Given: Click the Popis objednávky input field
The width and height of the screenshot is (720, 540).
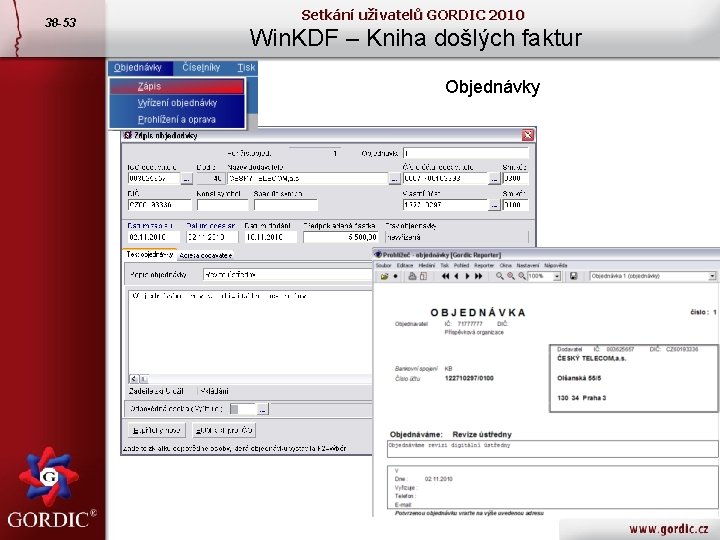Looking at the screenshot, I should 287,275.
